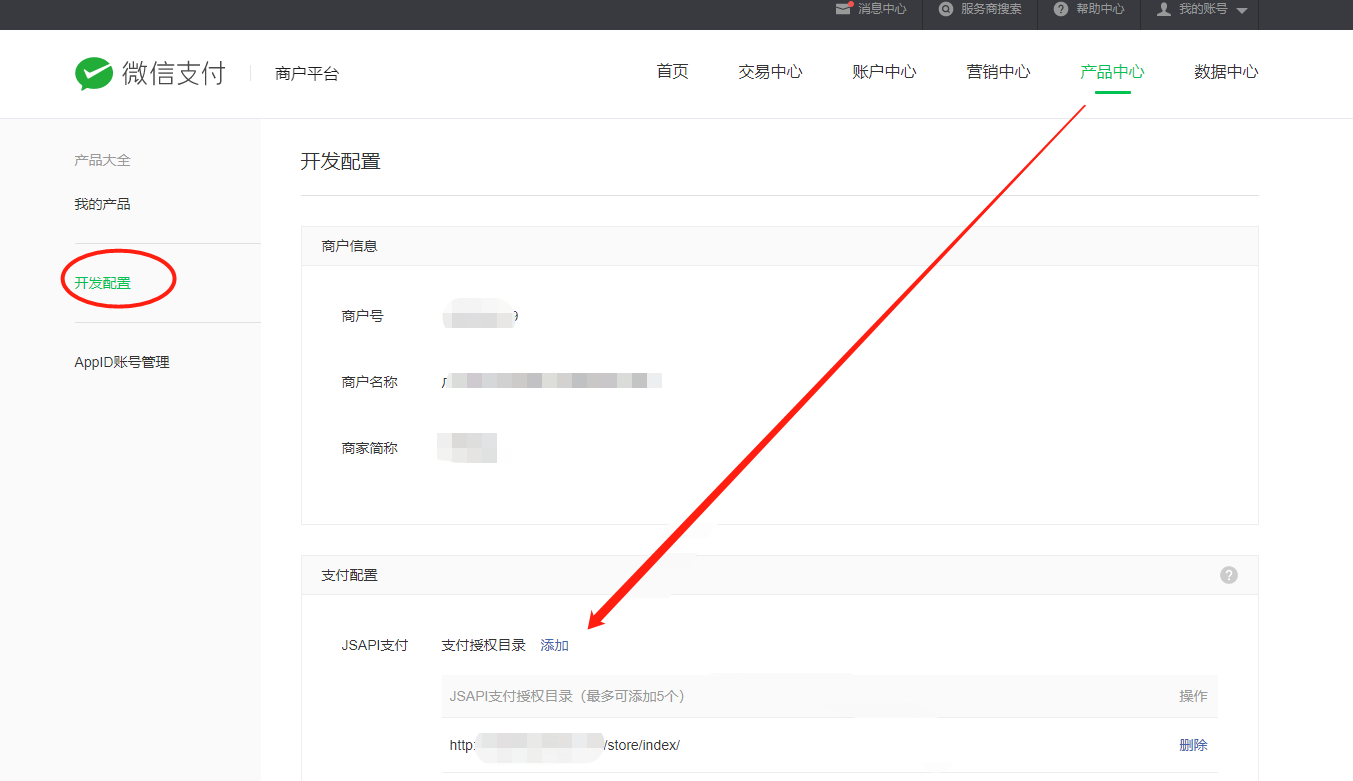
Task: Open the 首页 navigation tab
Action: [672, 72]
